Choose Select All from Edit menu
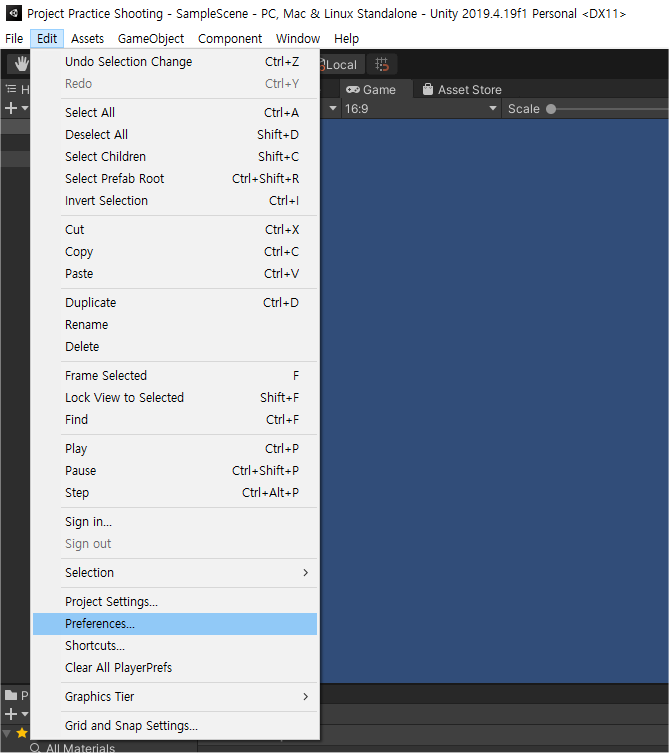Image resolution: width=669 pixels, height=753 pixels. click(x=175, y=112)
